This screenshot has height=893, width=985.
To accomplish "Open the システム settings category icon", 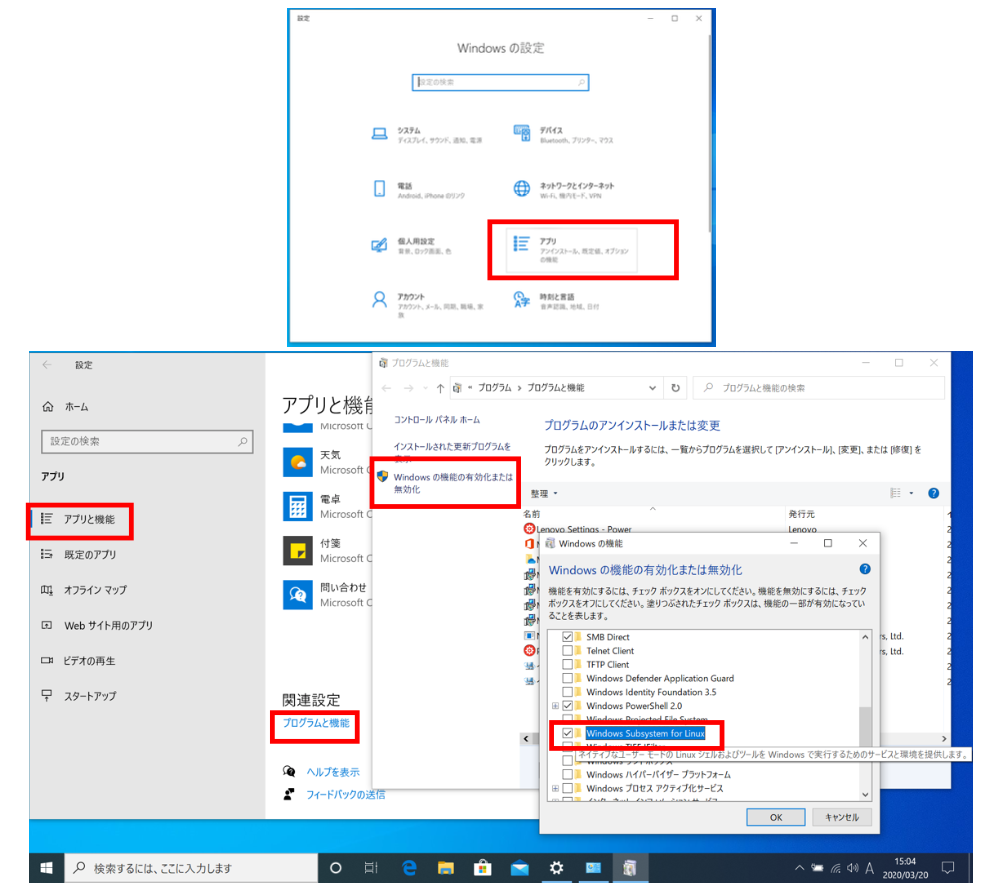I will 379,134.
